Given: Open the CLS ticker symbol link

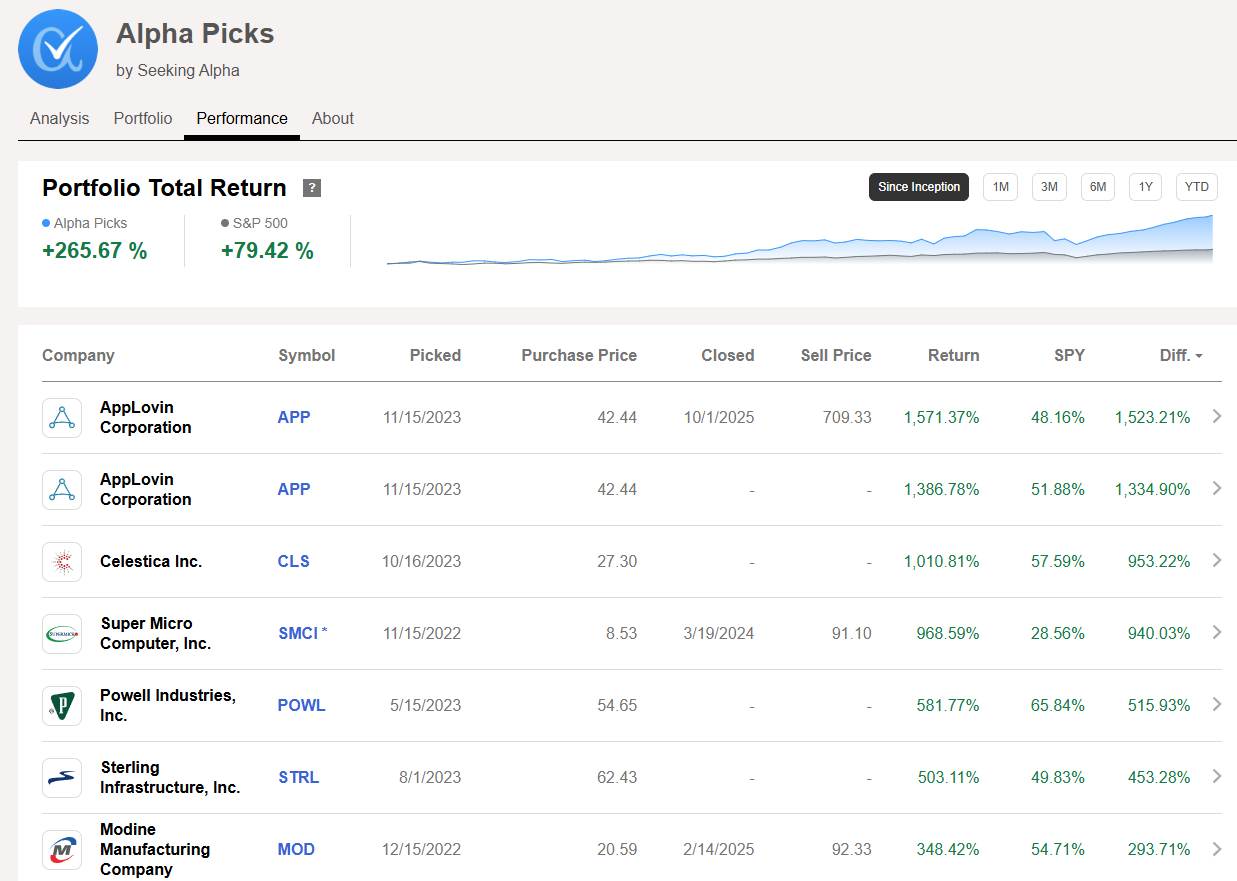Looking at the screenshot, I should point(293,561).
